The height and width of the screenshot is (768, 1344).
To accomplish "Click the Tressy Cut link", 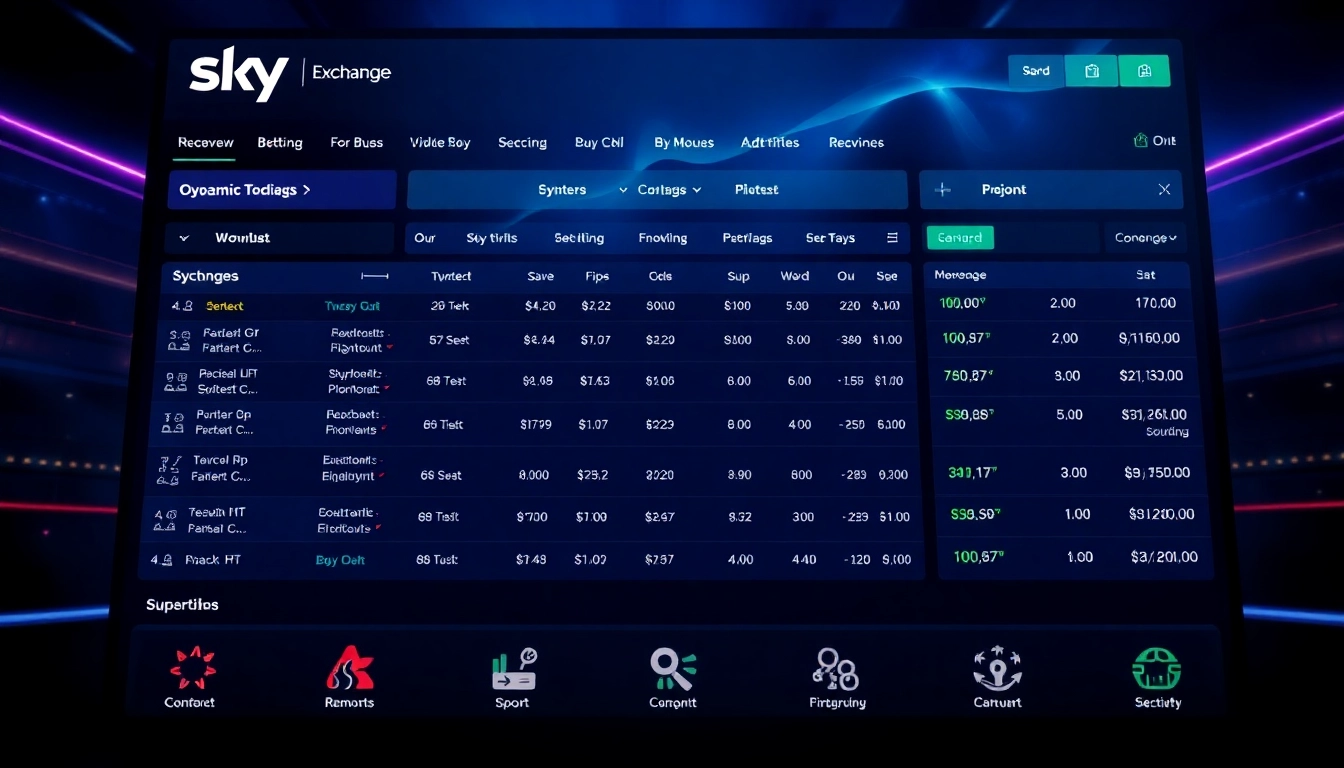I will [352, 306].
